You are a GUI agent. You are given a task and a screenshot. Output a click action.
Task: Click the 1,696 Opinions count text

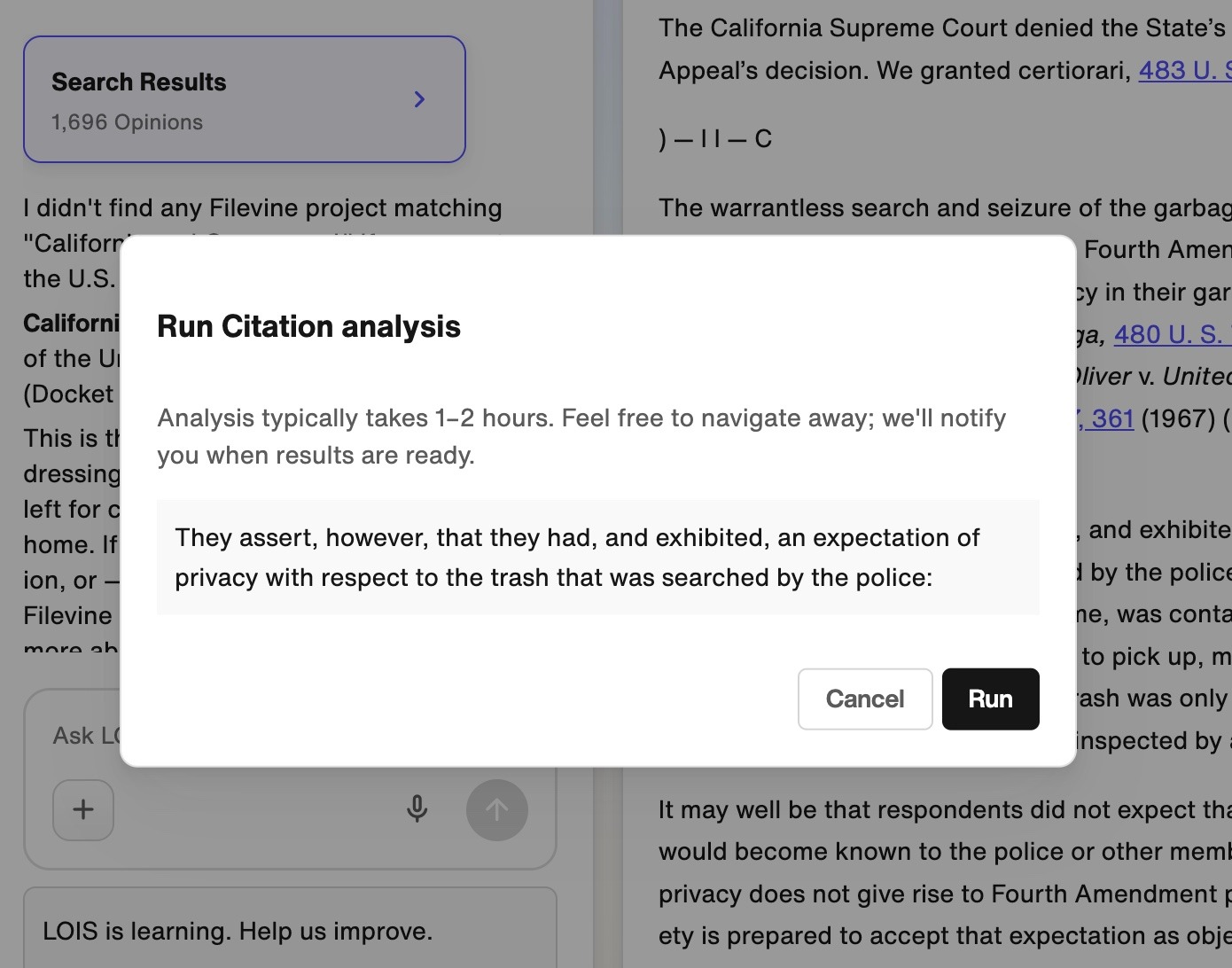click(x=127, y=122)
